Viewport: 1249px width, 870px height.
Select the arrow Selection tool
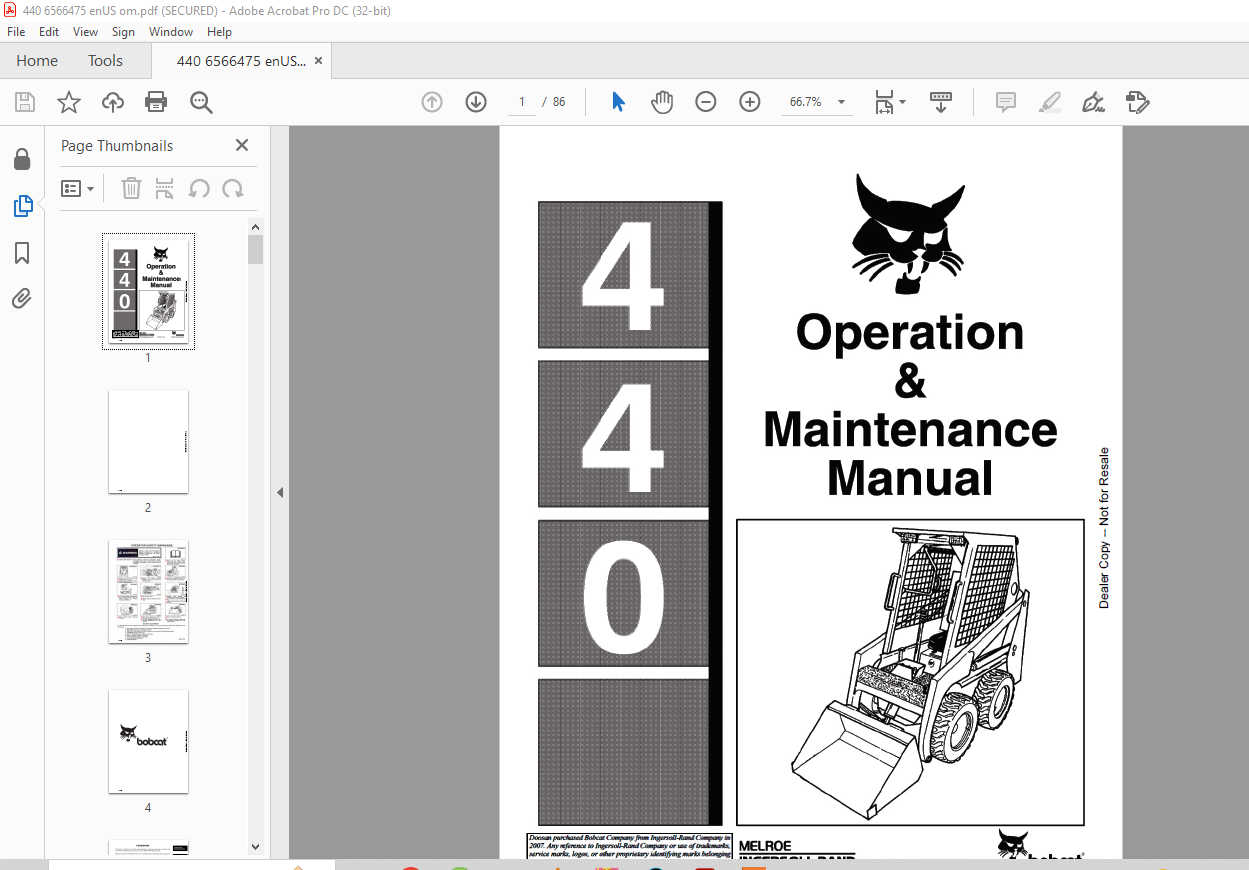coord(618,102)
